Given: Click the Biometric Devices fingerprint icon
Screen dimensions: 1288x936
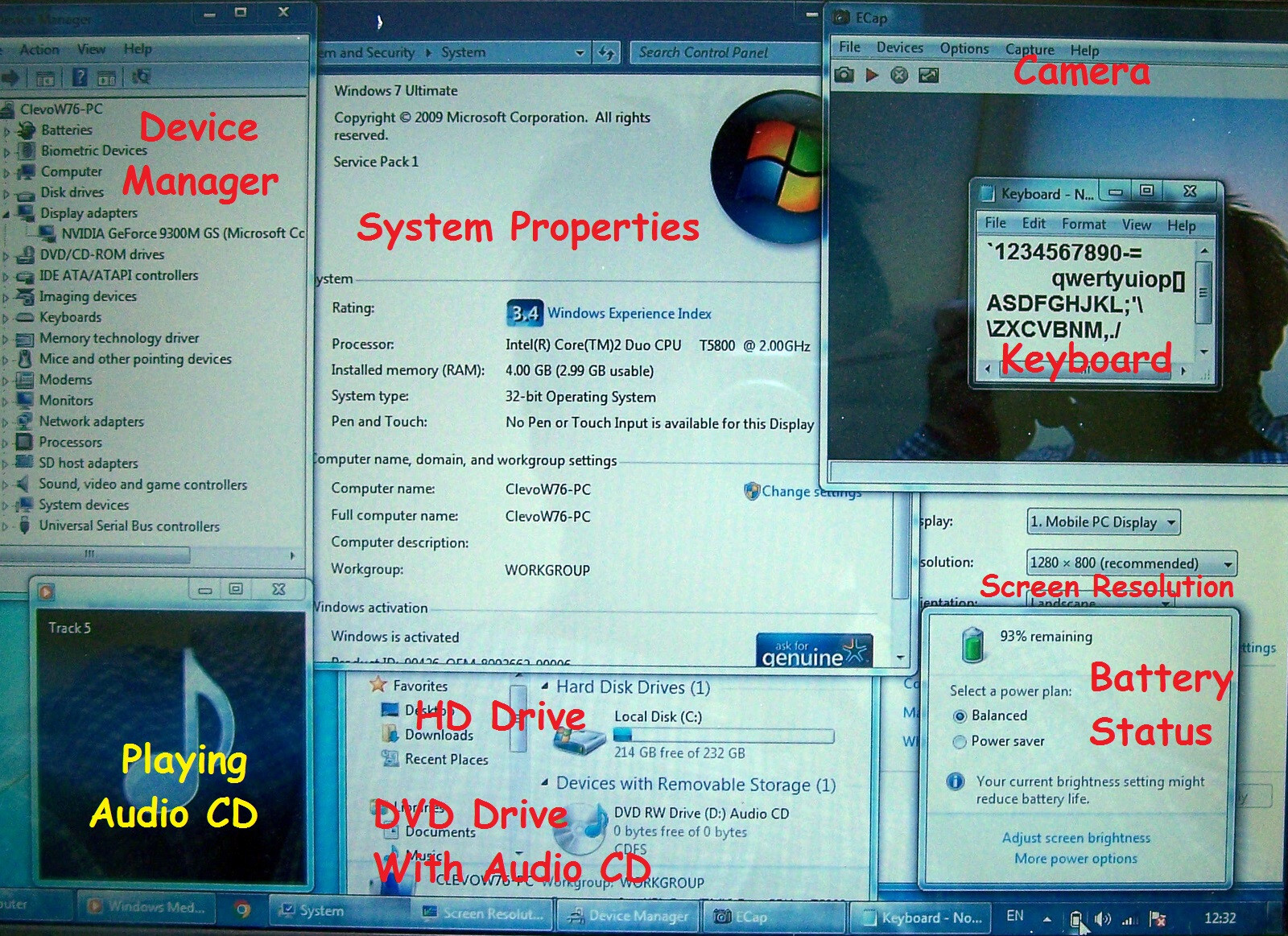Looking at the screenshot, I should (x=27, y=151).
